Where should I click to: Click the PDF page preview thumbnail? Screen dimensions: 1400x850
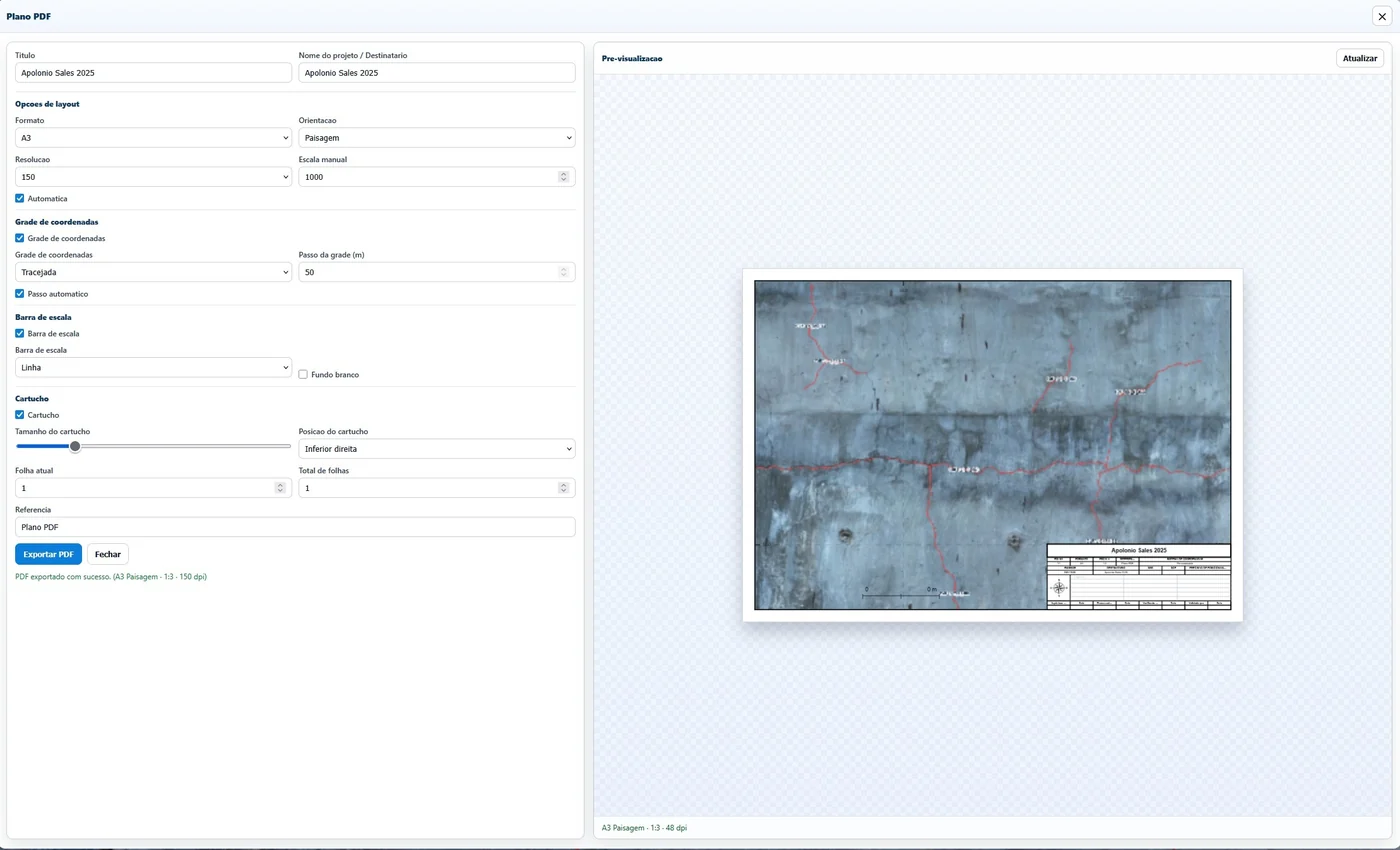992,445
